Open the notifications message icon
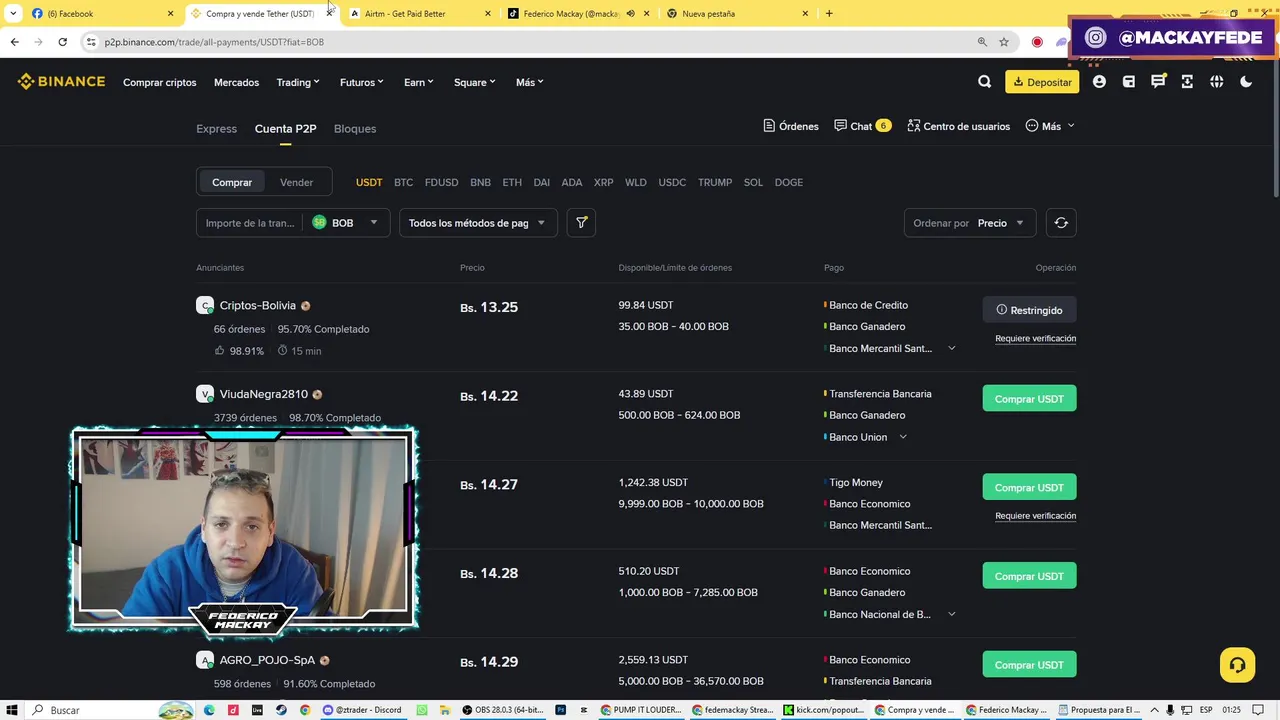The image size is (1280, 720). 1158,82
